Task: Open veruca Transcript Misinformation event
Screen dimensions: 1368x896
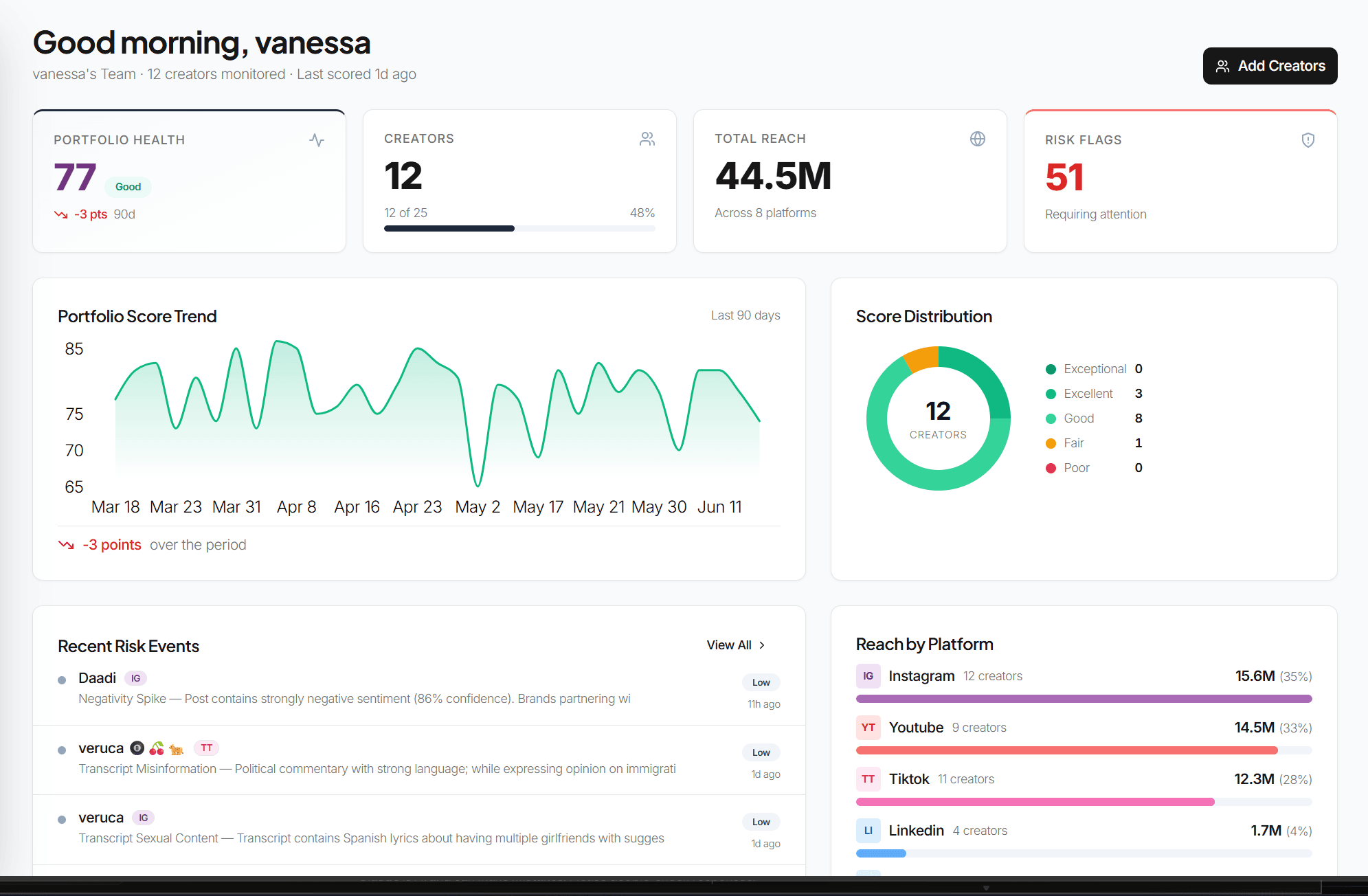Action: 419,760
